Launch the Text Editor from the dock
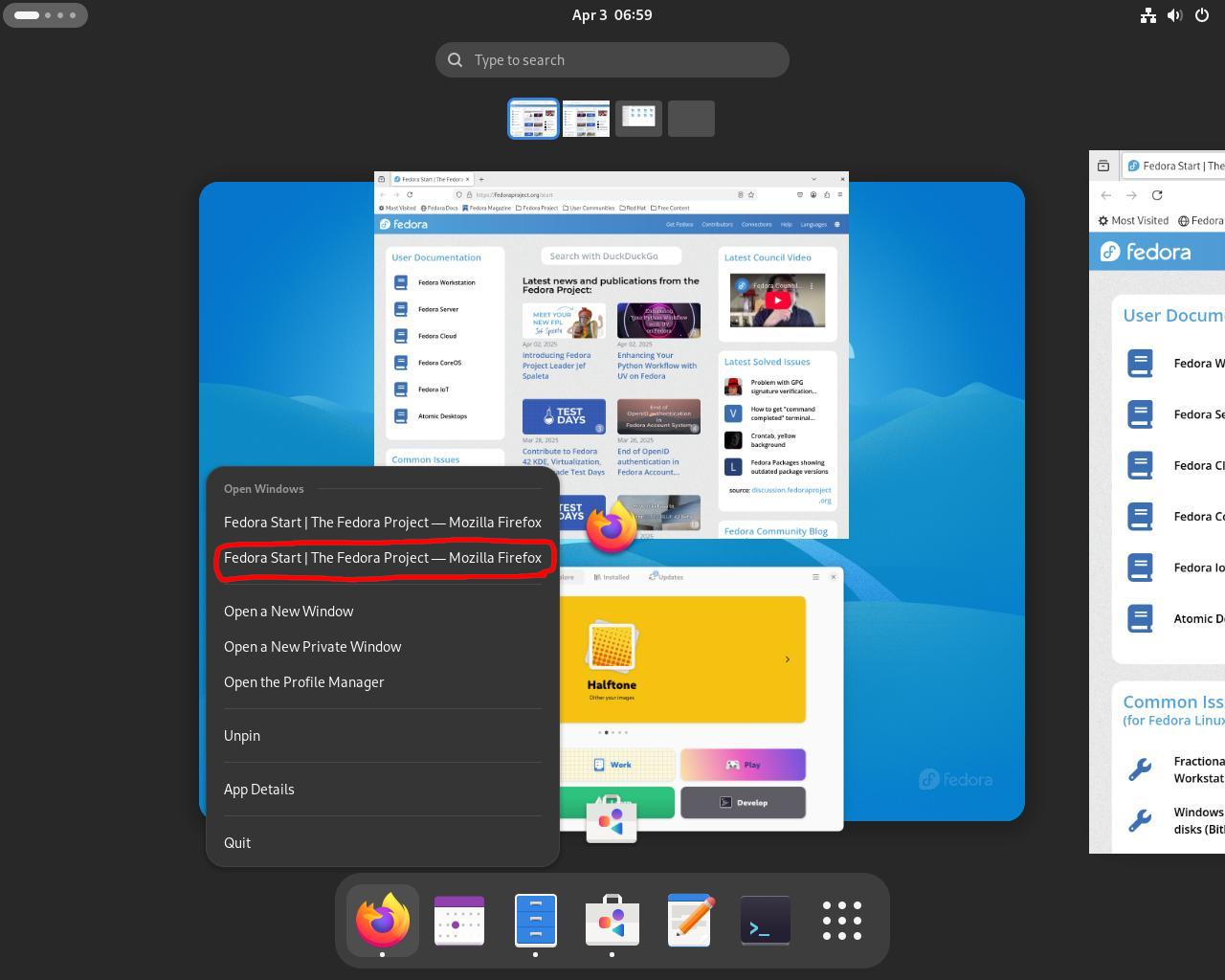This screenshot has width=1225, height=980. (689, 920)
